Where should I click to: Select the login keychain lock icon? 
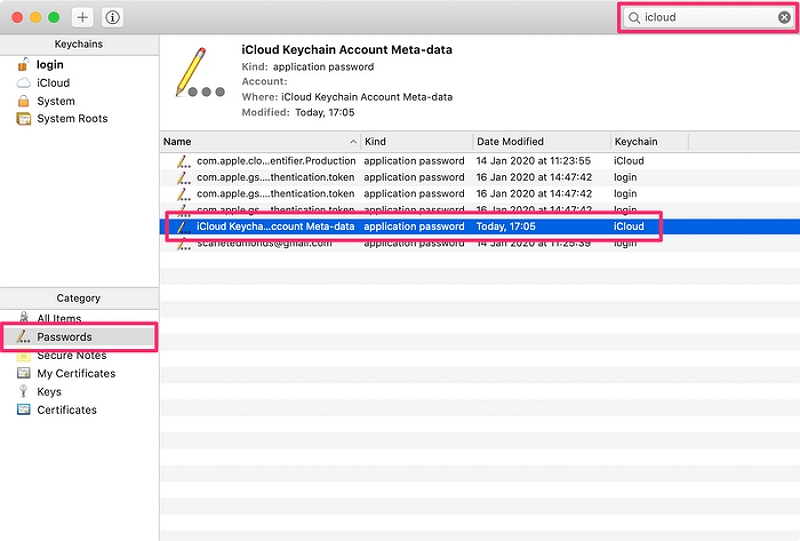tap(23, 64)
